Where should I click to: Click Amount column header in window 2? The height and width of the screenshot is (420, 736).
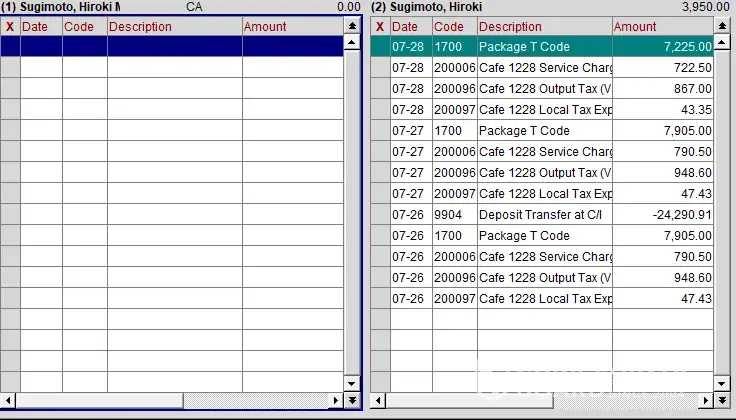point(661,27)
